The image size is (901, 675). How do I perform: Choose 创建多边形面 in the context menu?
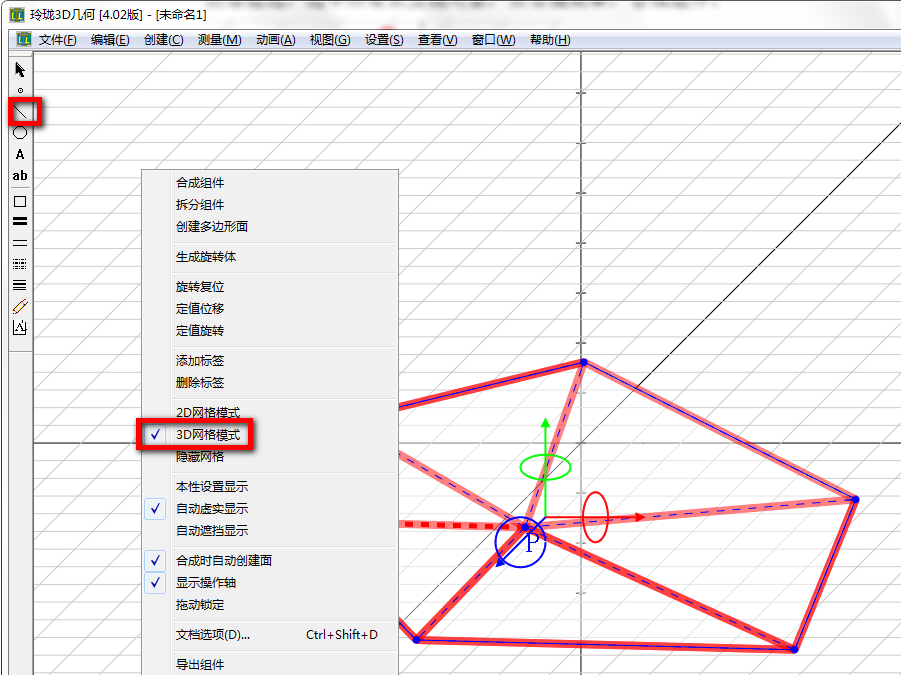(212, 227)
